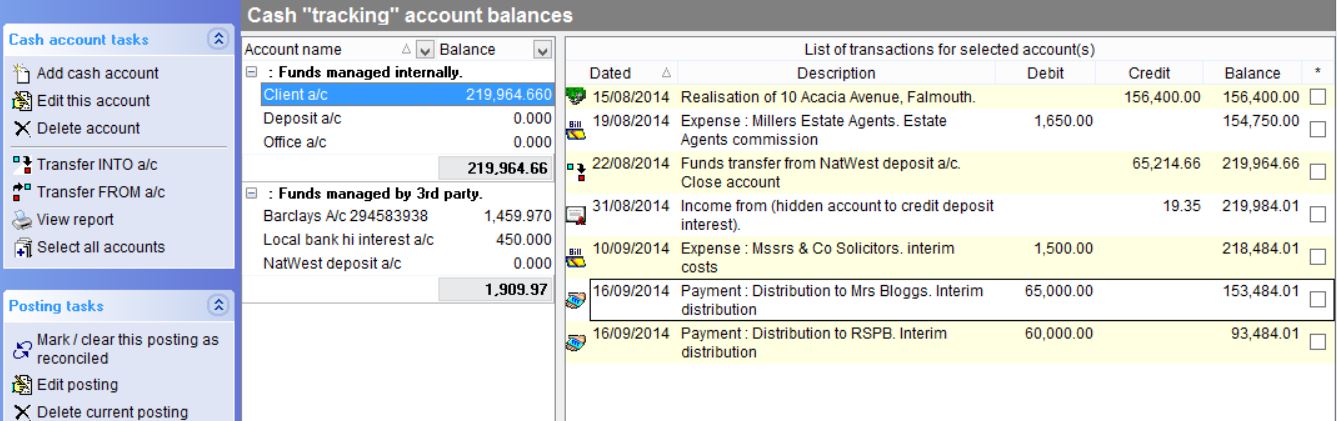The height and width of the screenshot is (421, 1337).
Task: Click the Delete current posting icon
Action: (23, 411)
